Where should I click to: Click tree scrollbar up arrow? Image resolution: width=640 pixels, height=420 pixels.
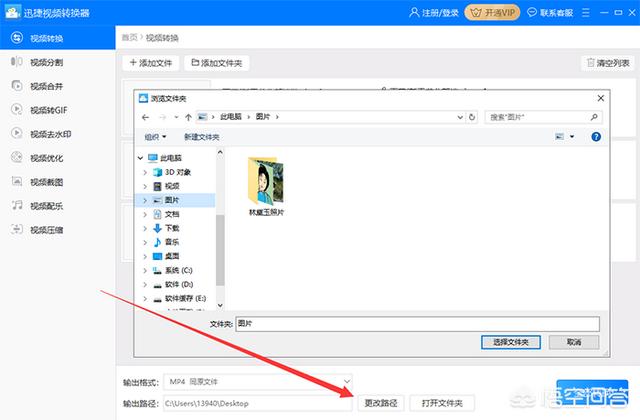point(220,153)
